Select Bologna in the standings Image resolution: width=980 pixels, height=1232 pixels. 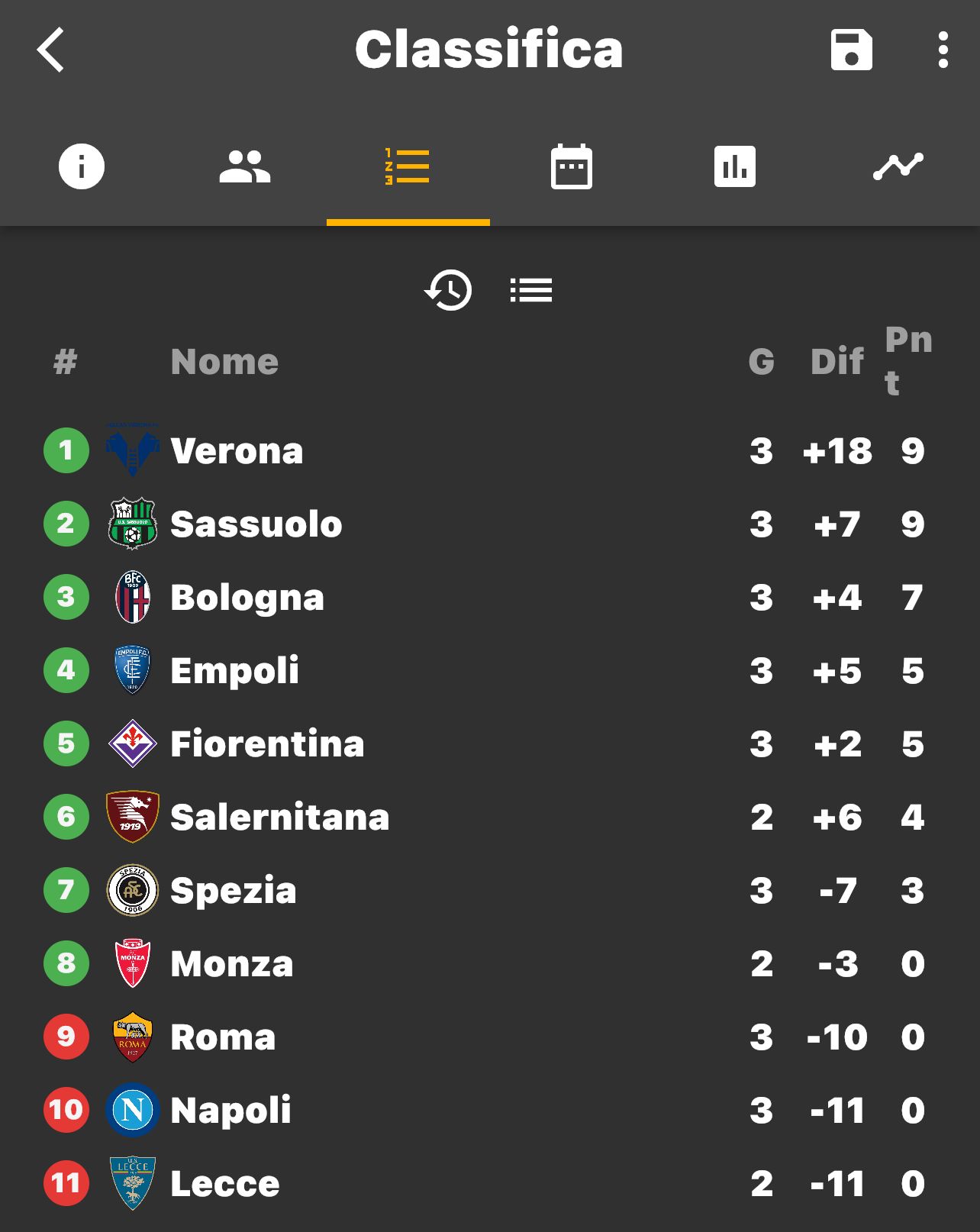[490, 597]
